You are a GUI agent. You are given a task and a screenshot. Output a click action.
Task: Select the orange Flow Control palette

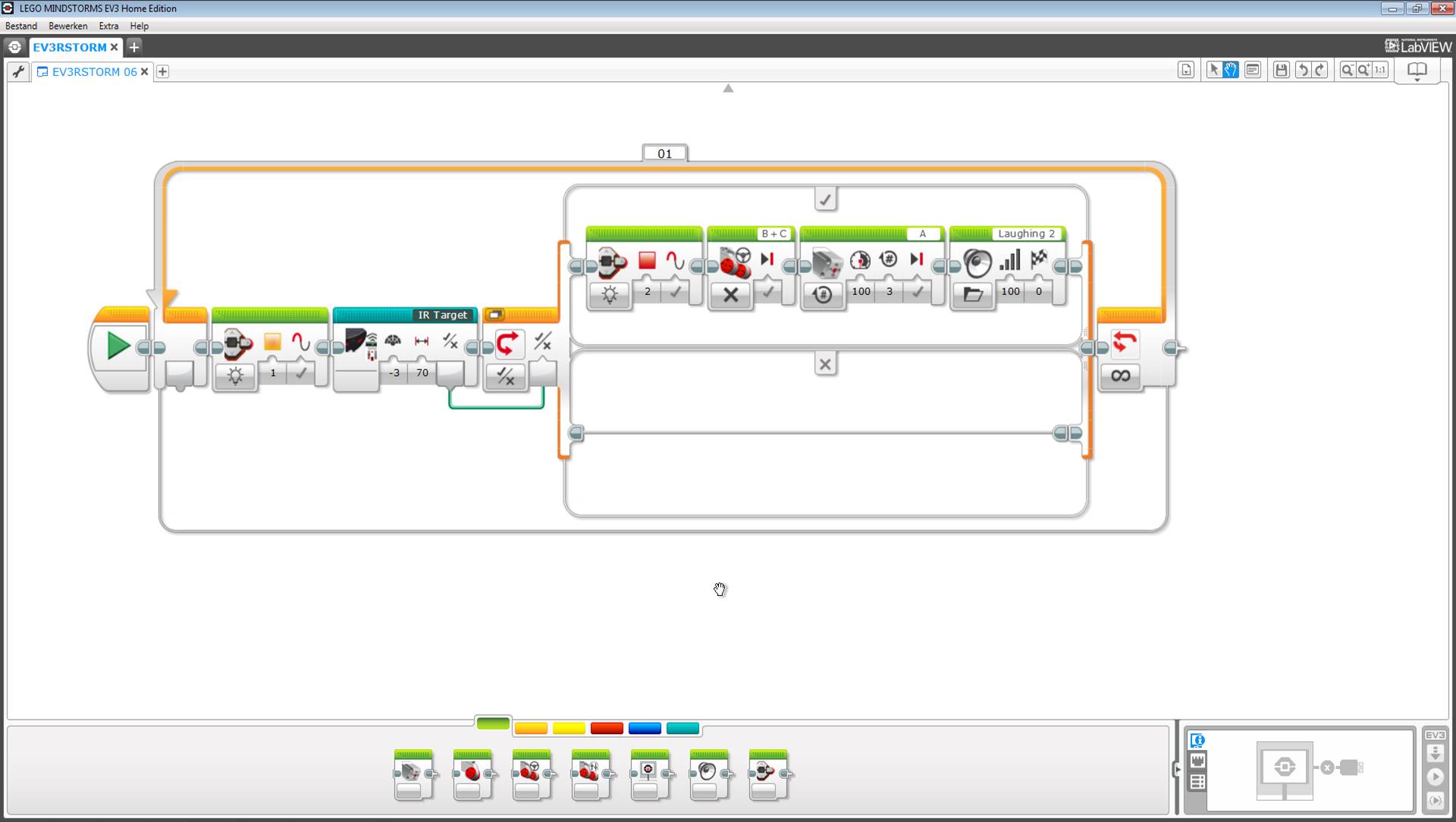tap(531, 729)
